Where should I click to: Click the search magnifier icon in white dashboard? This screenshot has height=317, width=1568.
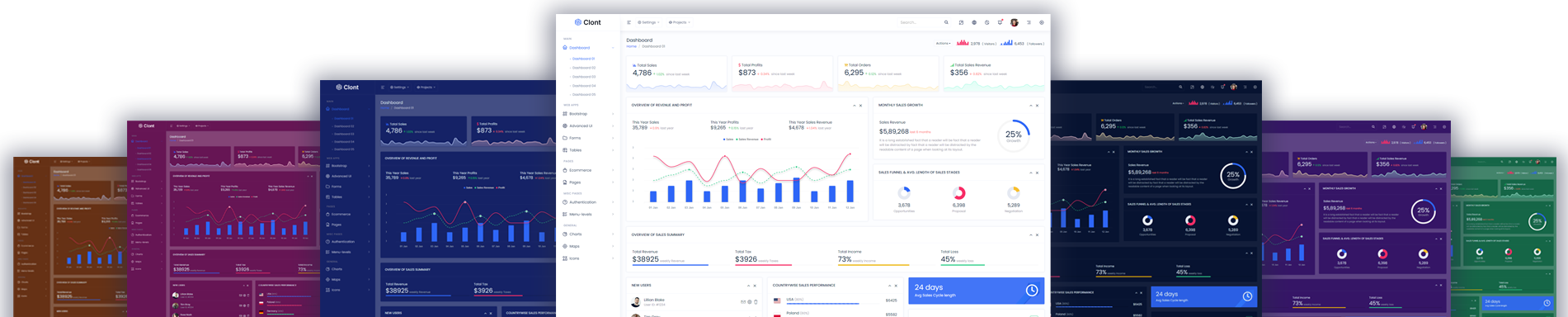[946, 22]
